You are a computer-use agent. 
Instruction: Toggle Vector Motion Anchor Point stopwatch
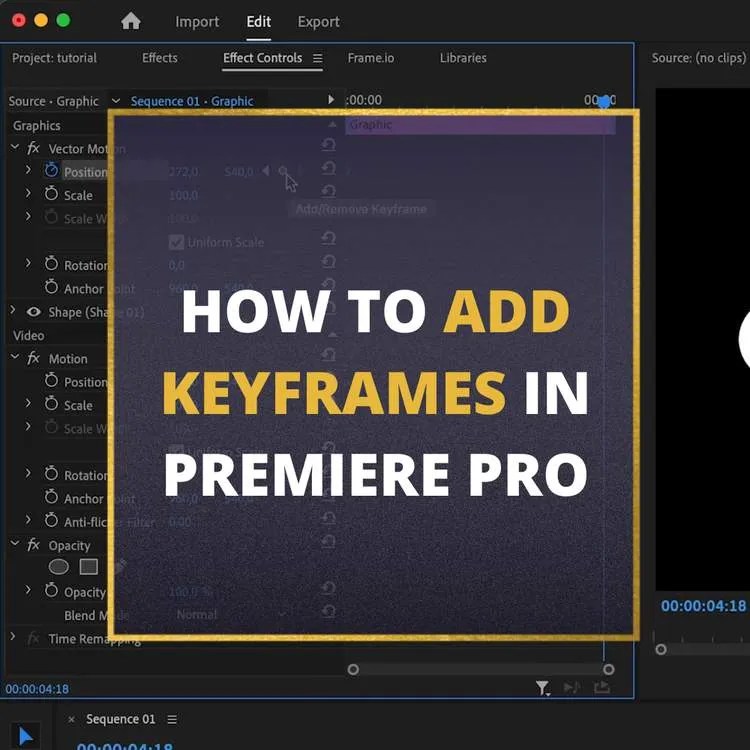pos(51,287)
